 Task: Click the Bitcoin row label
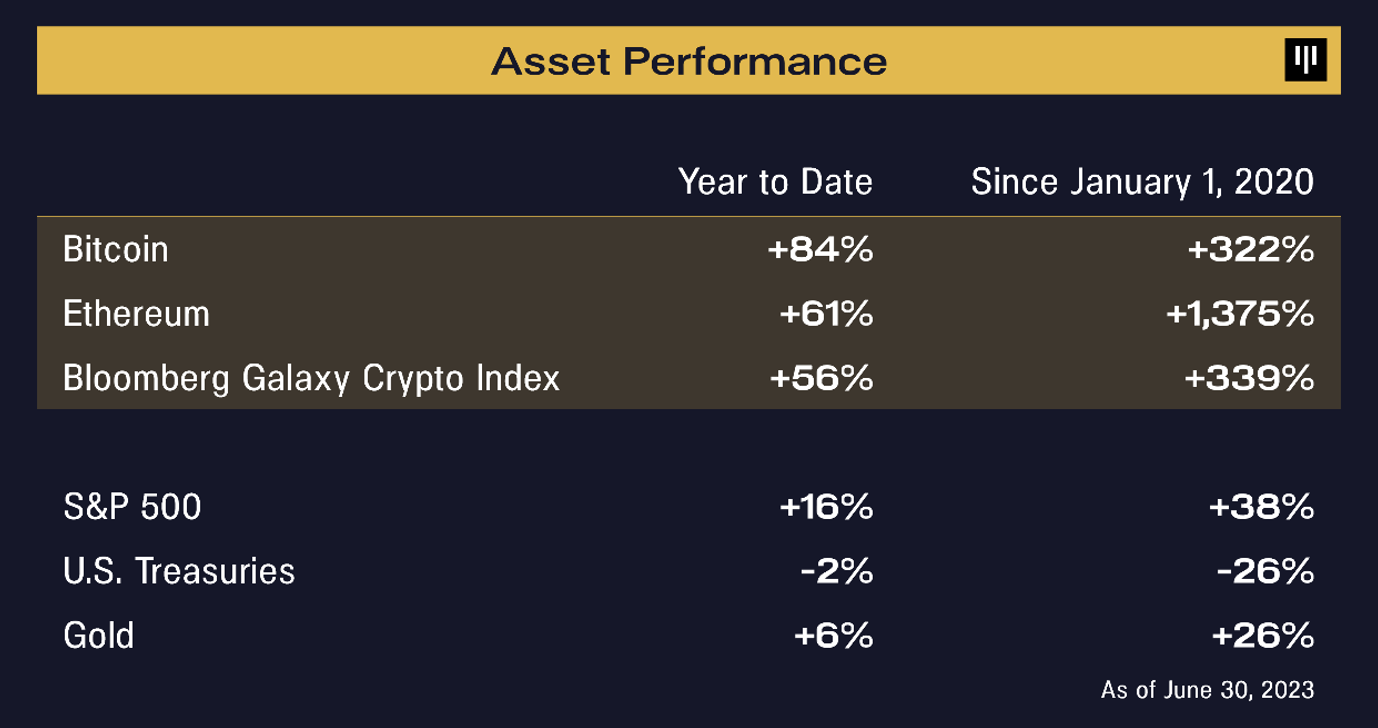(x=115, y=249)
